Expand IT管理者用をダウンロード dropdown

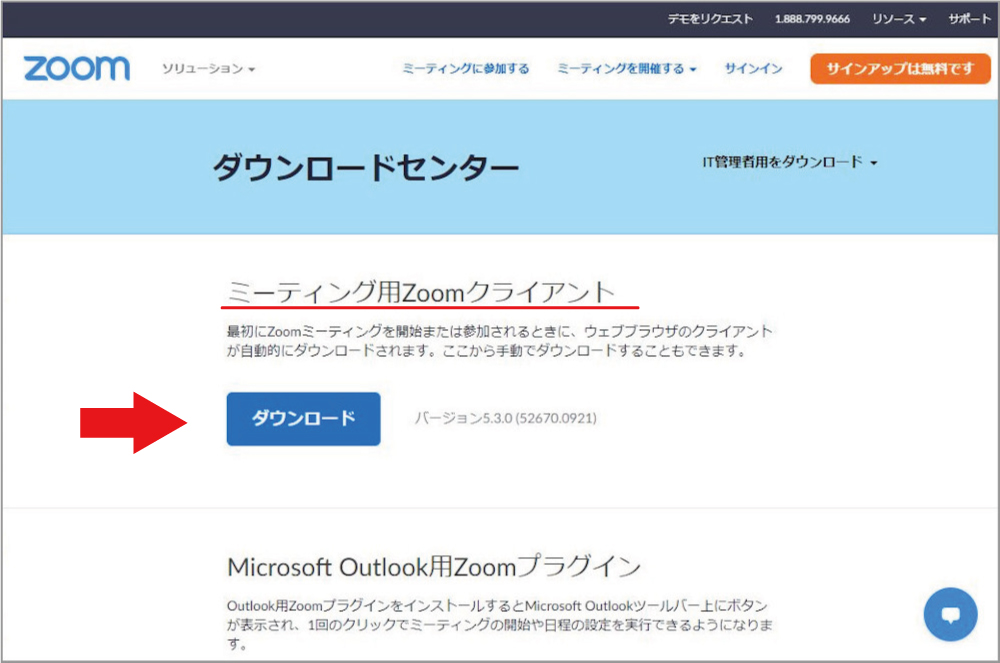point(790,162)
